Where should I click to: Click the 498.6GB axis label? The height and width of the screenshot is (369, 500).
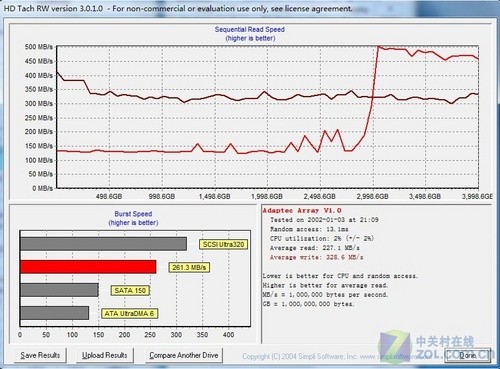109,196
